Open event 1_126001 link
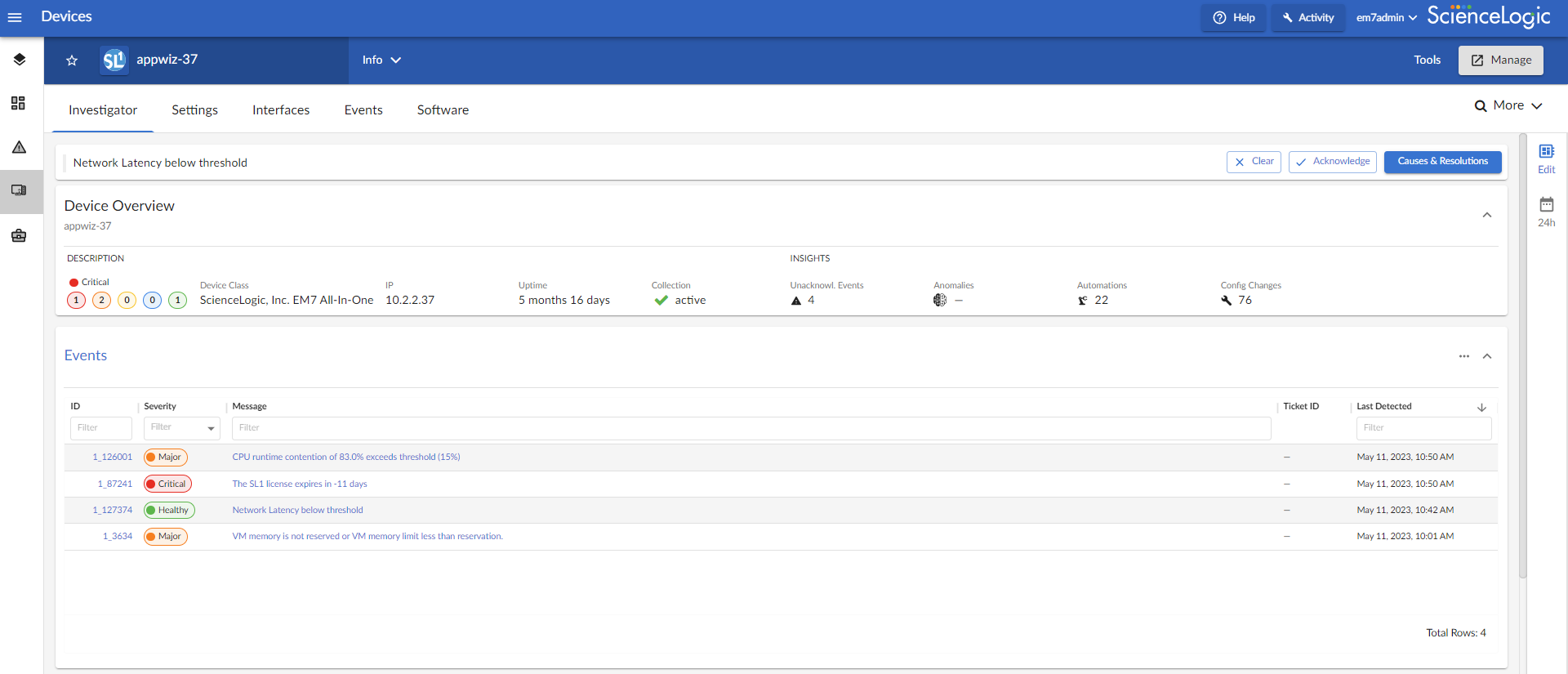This screenshot has height=674, width=1568. (112, 458)
